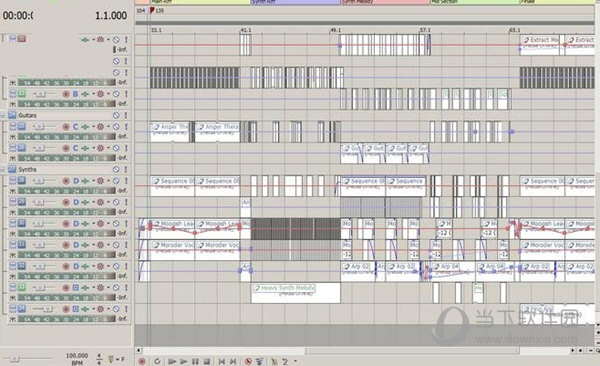Open track FX dropdown arrow on Moogah Lead track
Screen dimensions: 600x366
[93, 224]
